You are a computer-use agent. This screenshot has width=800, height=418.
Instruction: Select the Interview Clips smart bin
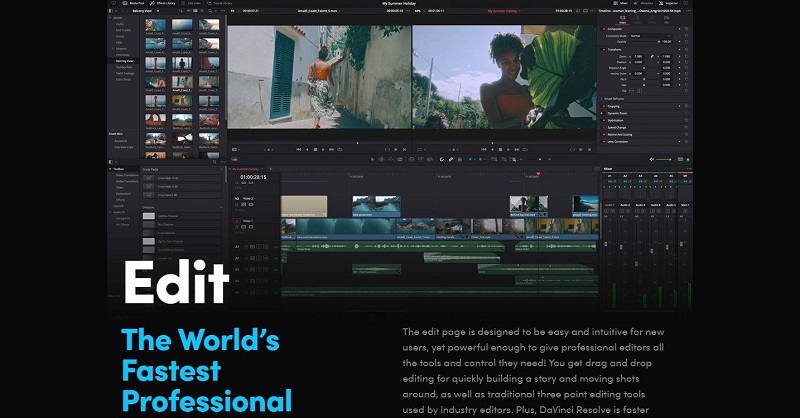[x=123, y=147]
